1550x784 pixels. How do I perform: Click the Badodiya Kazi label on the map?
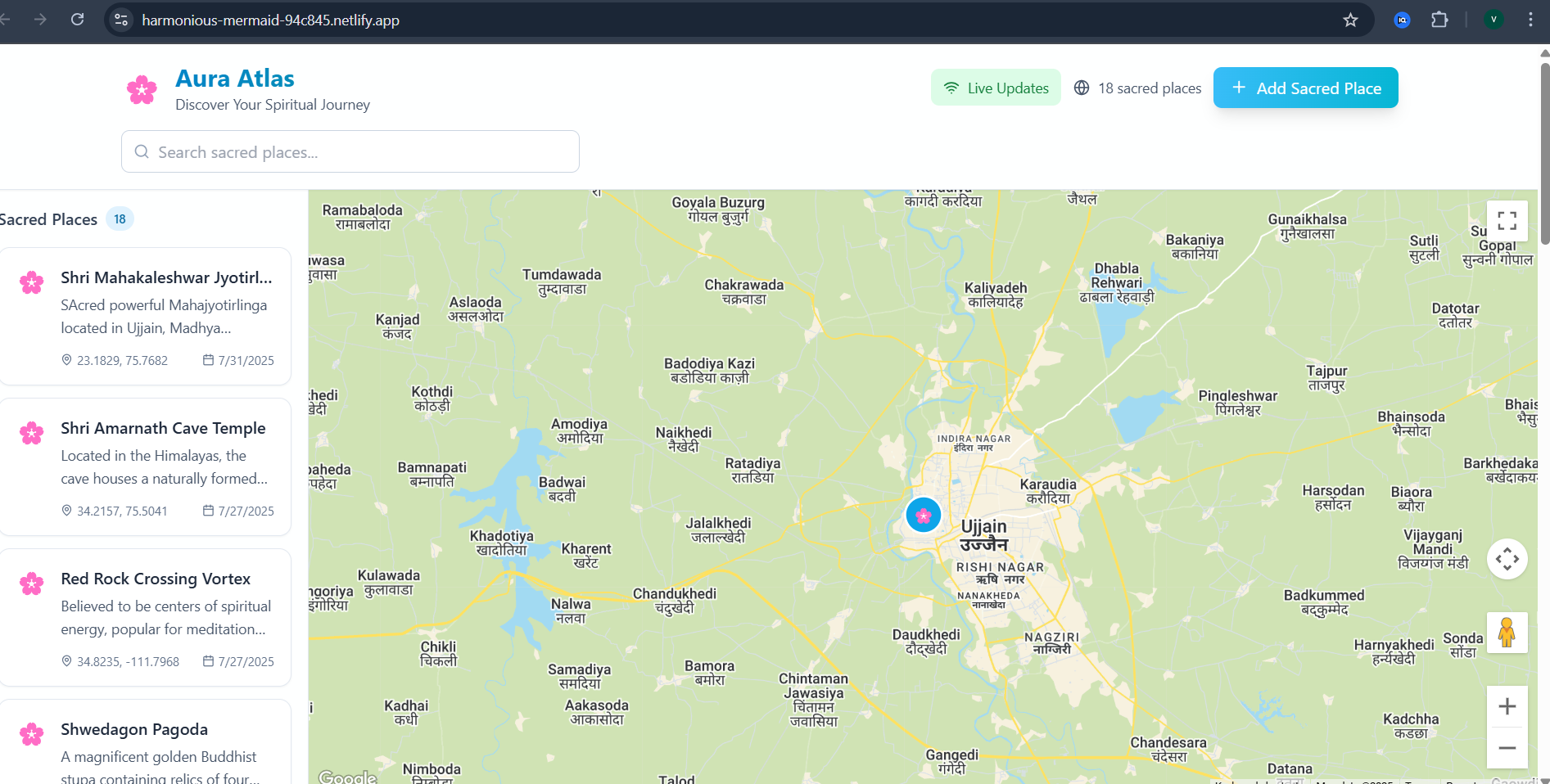(709, 370)
